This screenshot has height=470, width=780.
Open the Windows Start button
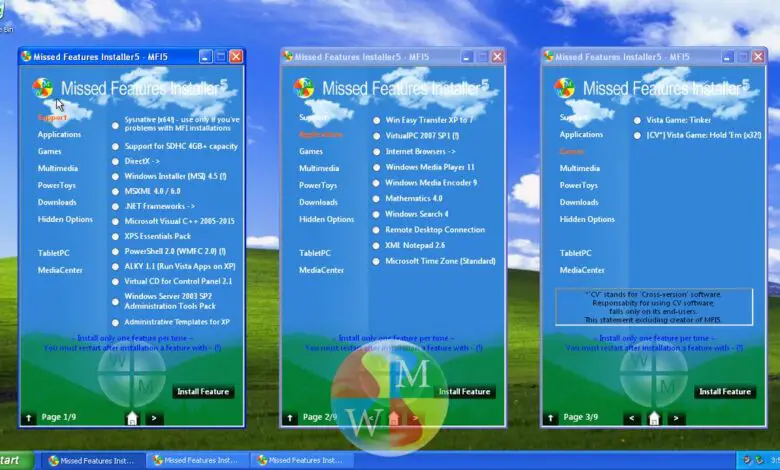coord(16,461)
